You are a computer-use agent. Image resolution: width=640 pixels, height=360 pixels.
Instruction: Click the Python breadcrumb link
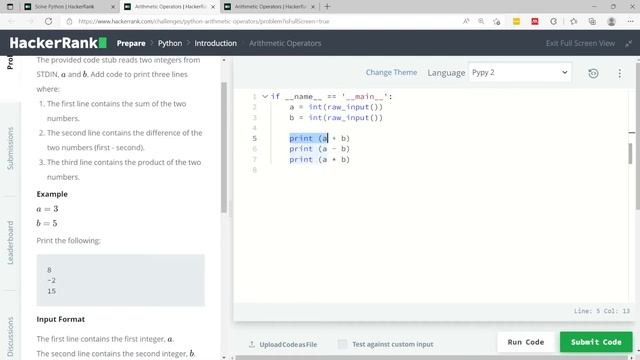pos(170,43)
